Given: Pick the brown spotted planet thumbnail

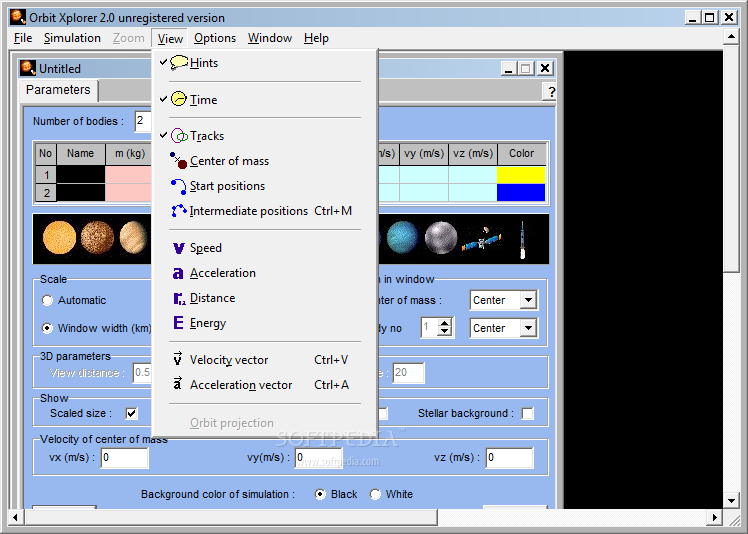Looking at the screenshot, I should coord(97,237).
